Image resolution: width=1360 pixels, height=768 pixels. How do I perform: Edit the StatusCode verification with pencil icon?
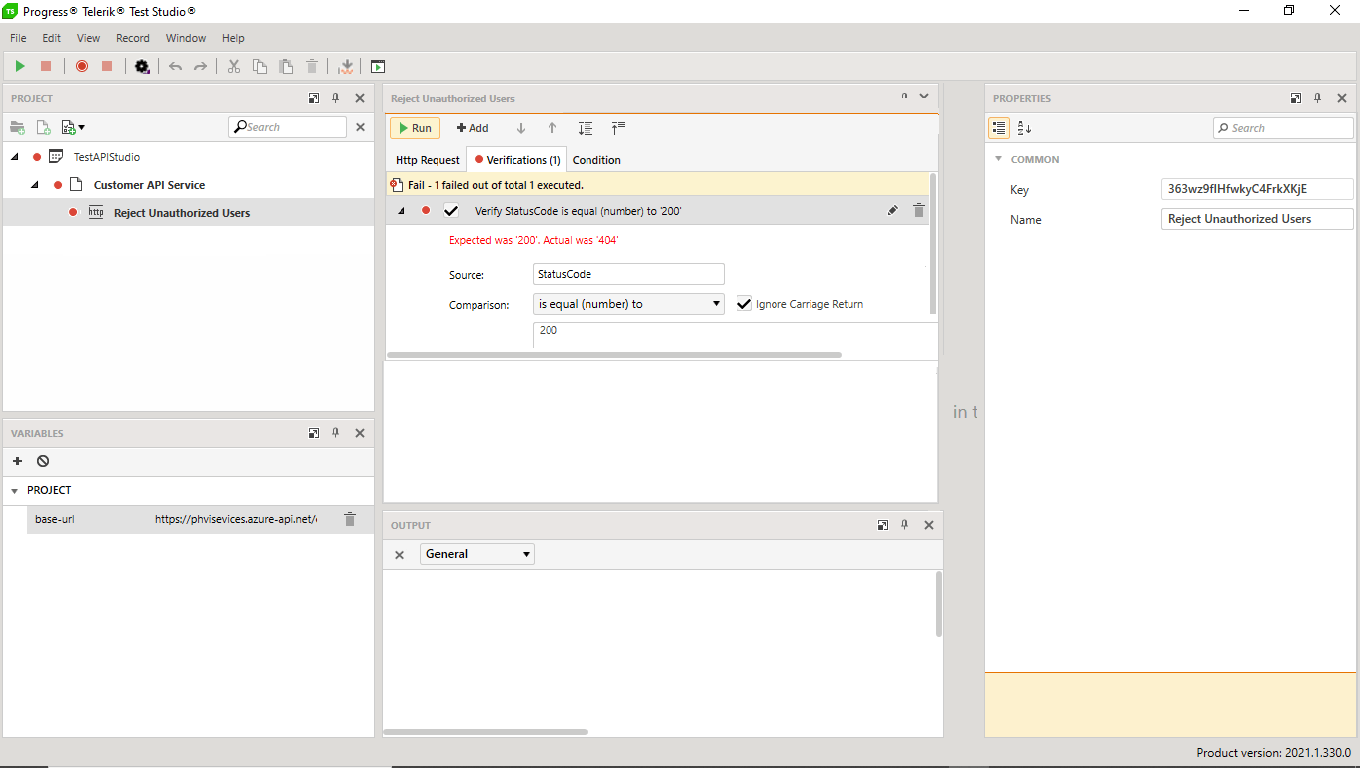point(893,210)
